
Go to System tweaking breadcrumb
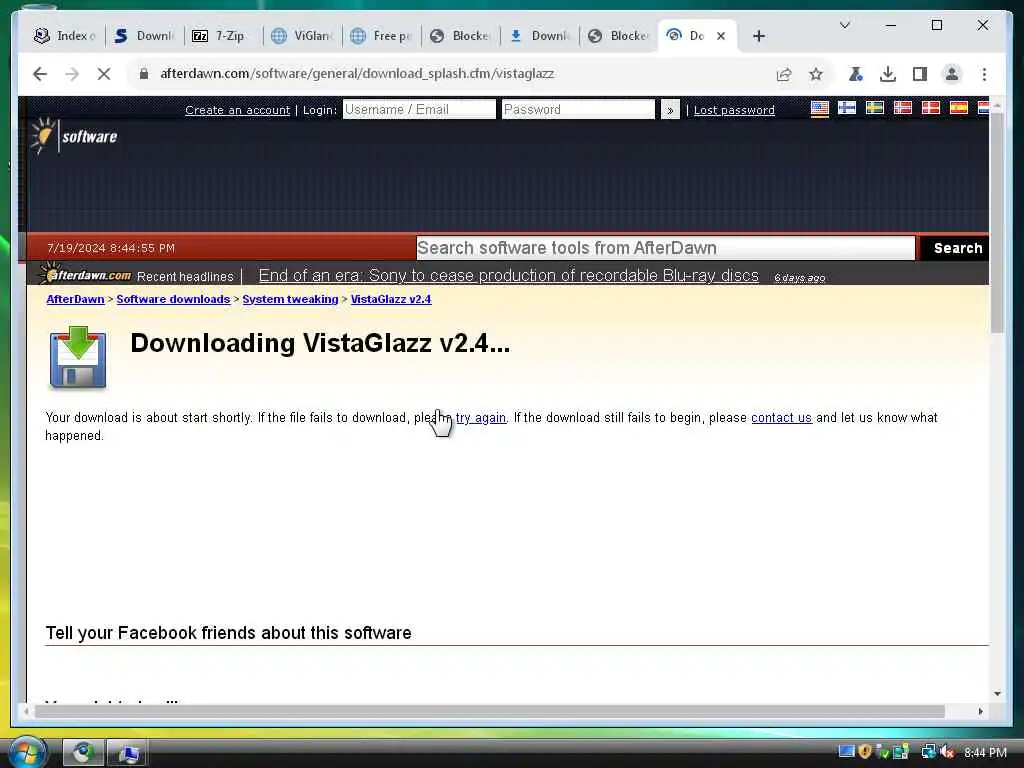(290, 299)
